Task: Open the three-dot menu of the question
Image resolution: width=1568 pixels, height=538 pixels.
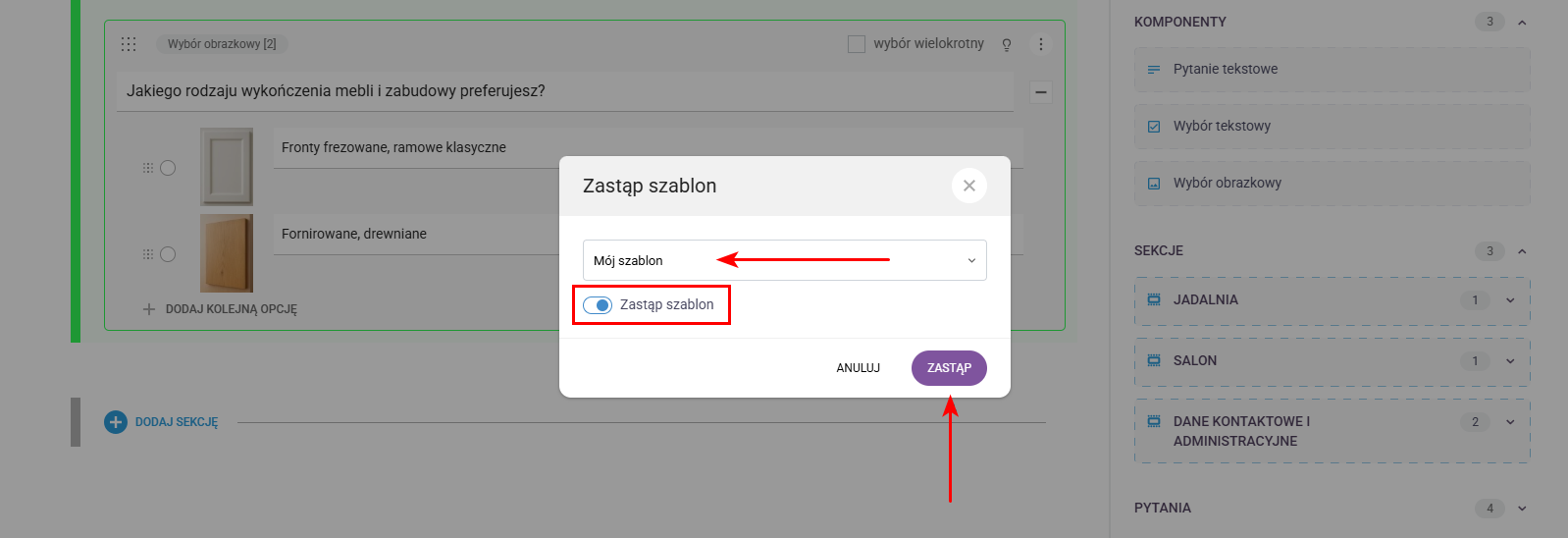Action: pos(1041,44)
